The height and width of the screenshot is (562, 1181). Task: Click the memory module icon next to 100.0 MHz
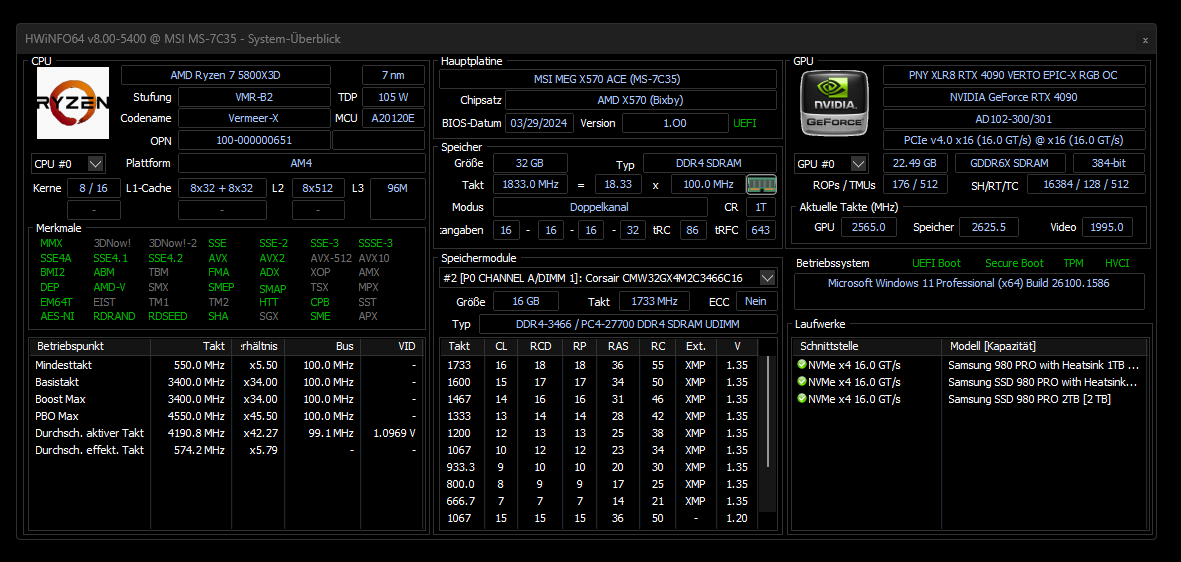(x=761, y=185)
